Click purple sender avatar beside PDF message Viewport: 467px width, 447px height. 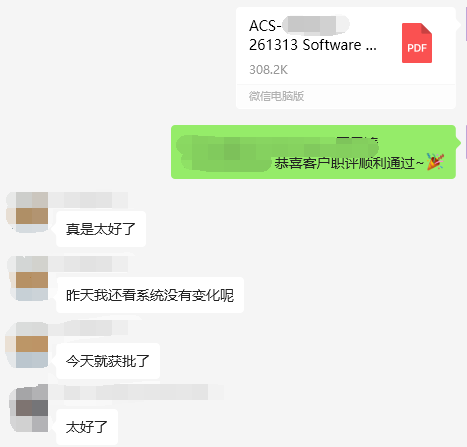point(466,24)
